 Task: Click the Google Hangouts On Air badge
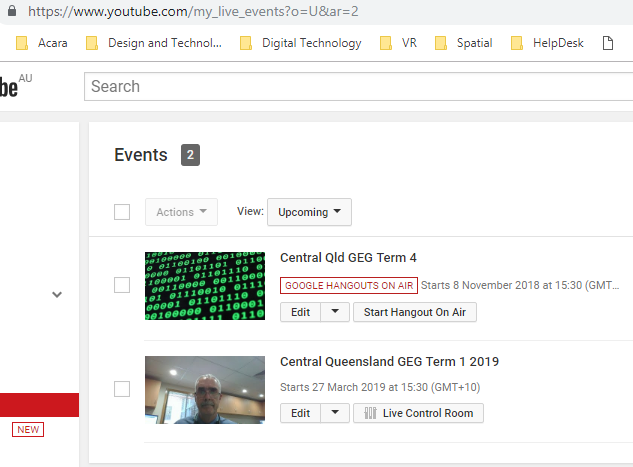pyautogui.click(x=349, y=285)
